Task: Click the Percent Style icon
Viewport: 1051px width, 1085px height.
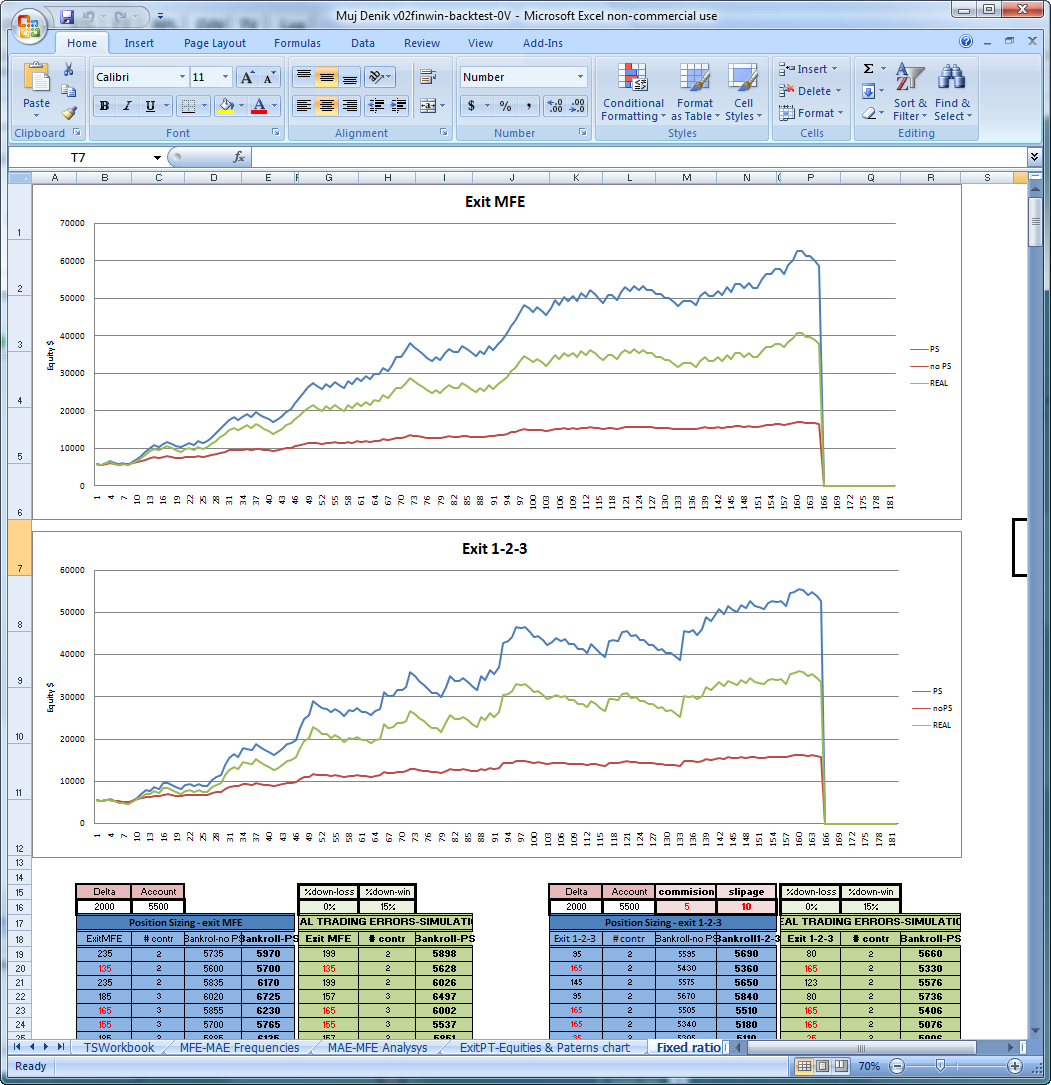Action: pyautogui.click(x=505, y=106)
